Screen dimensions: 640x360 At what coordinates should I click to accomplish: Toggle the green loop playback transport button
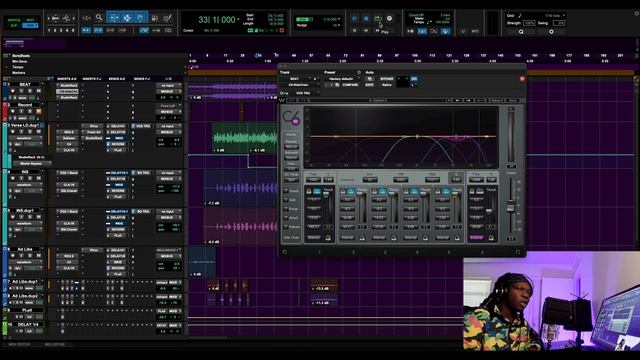click(378, 18)
